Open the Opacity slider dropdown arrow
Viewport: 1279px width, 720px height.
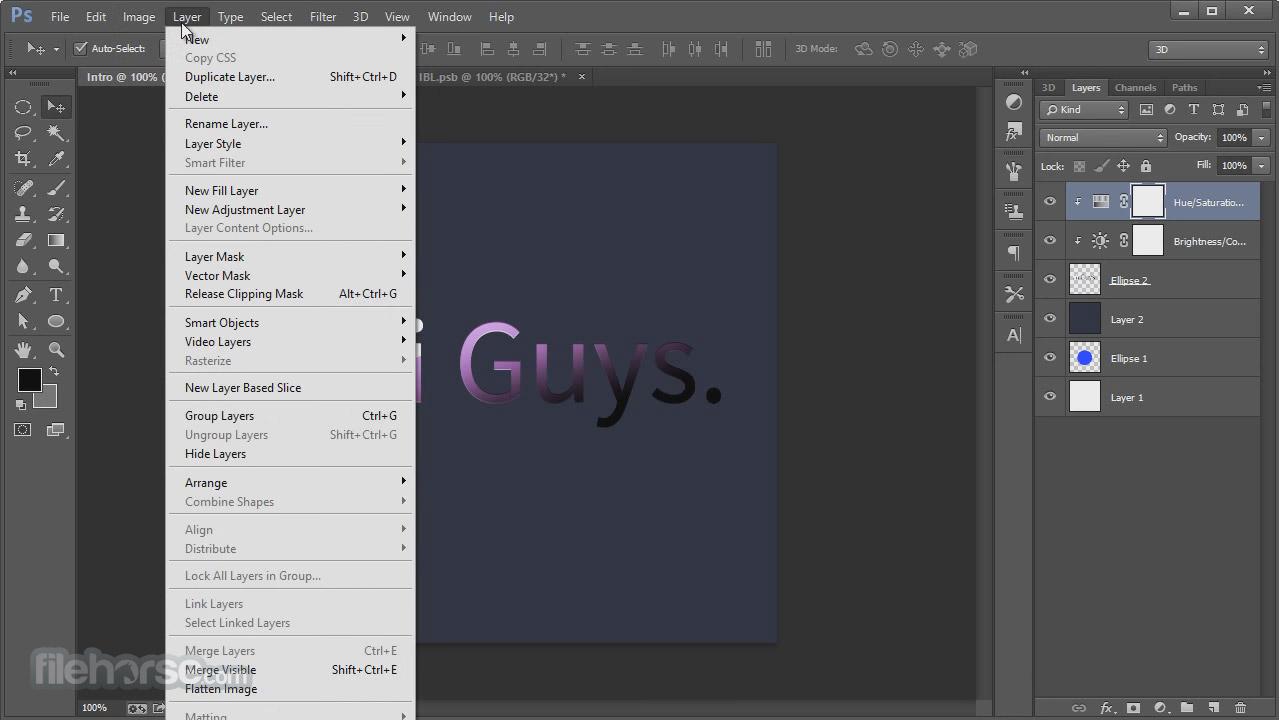[1261, 138]
